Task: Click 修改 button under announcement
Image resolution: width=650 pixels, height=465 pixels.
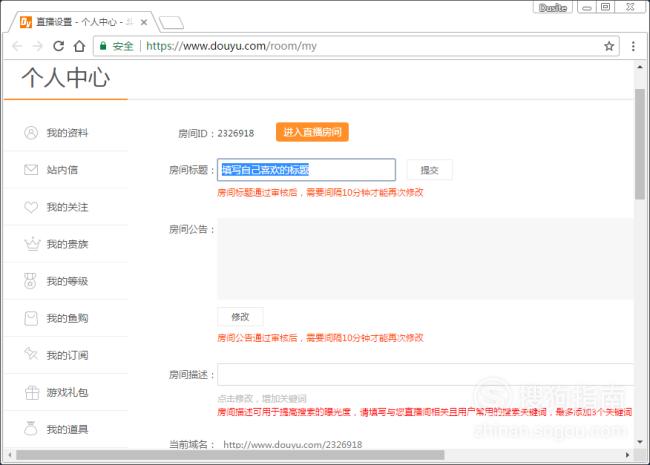Action: pyautogui.click(x=240, y=317)
